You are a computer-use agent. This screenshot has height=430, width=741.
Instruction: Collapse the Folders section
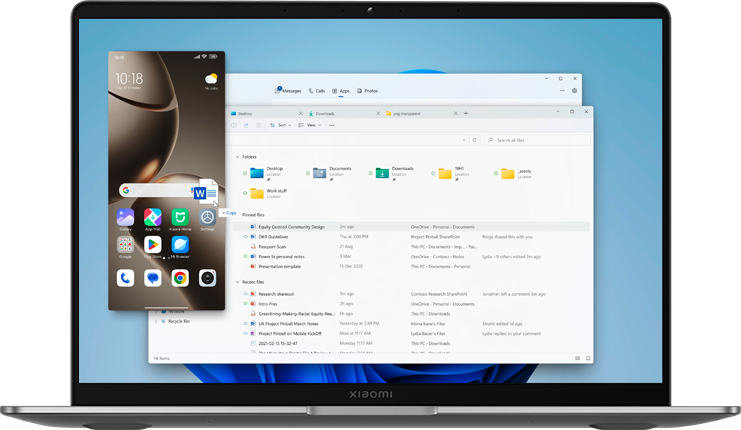(237, 157)
